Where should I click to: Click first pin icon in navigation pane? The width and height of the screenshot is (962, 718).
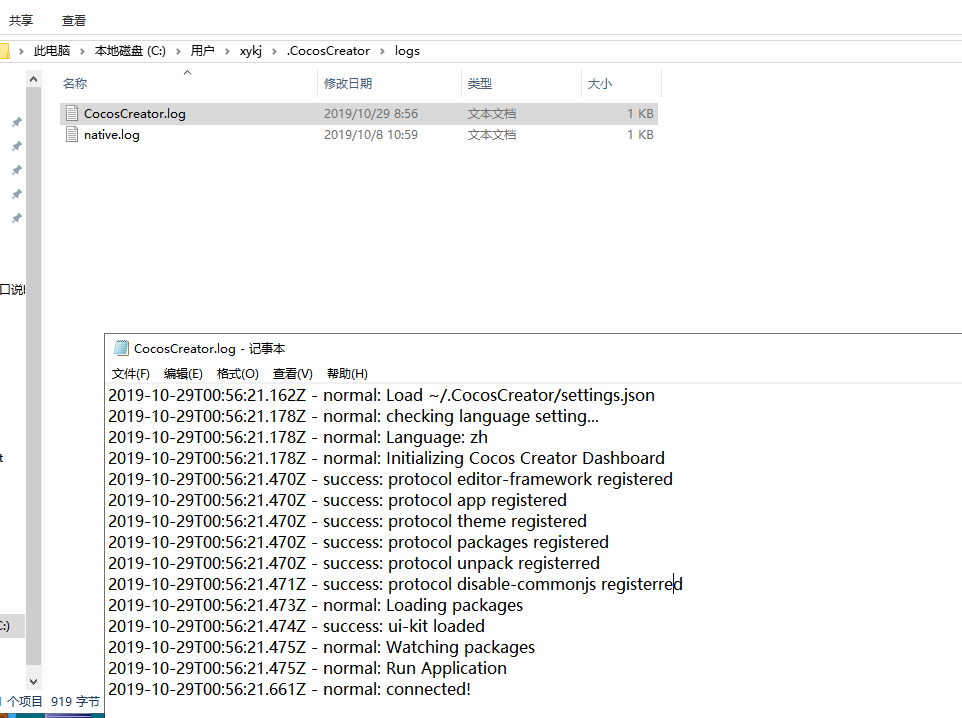click(17, 122)
